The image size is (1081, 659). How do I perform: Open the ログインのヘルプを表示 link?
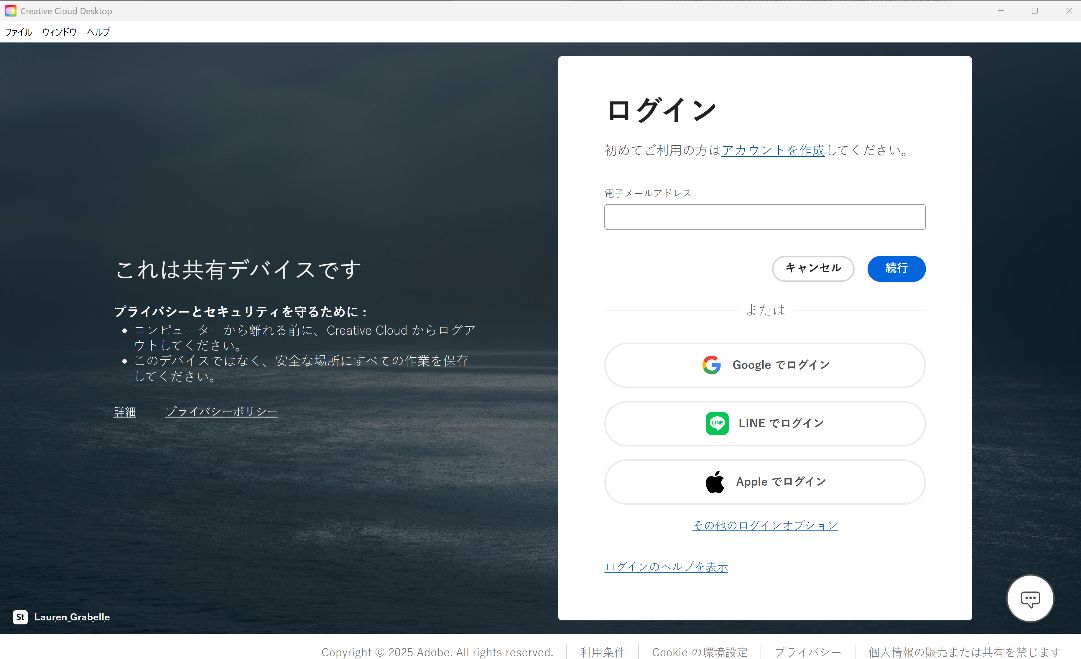pos(666,567)
